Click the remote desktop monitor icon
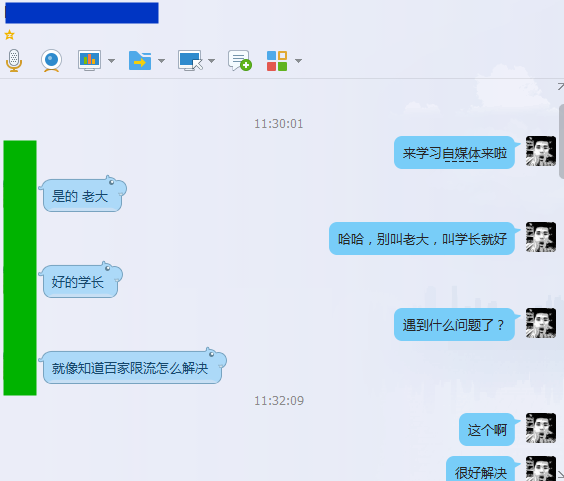 (190, 60)
